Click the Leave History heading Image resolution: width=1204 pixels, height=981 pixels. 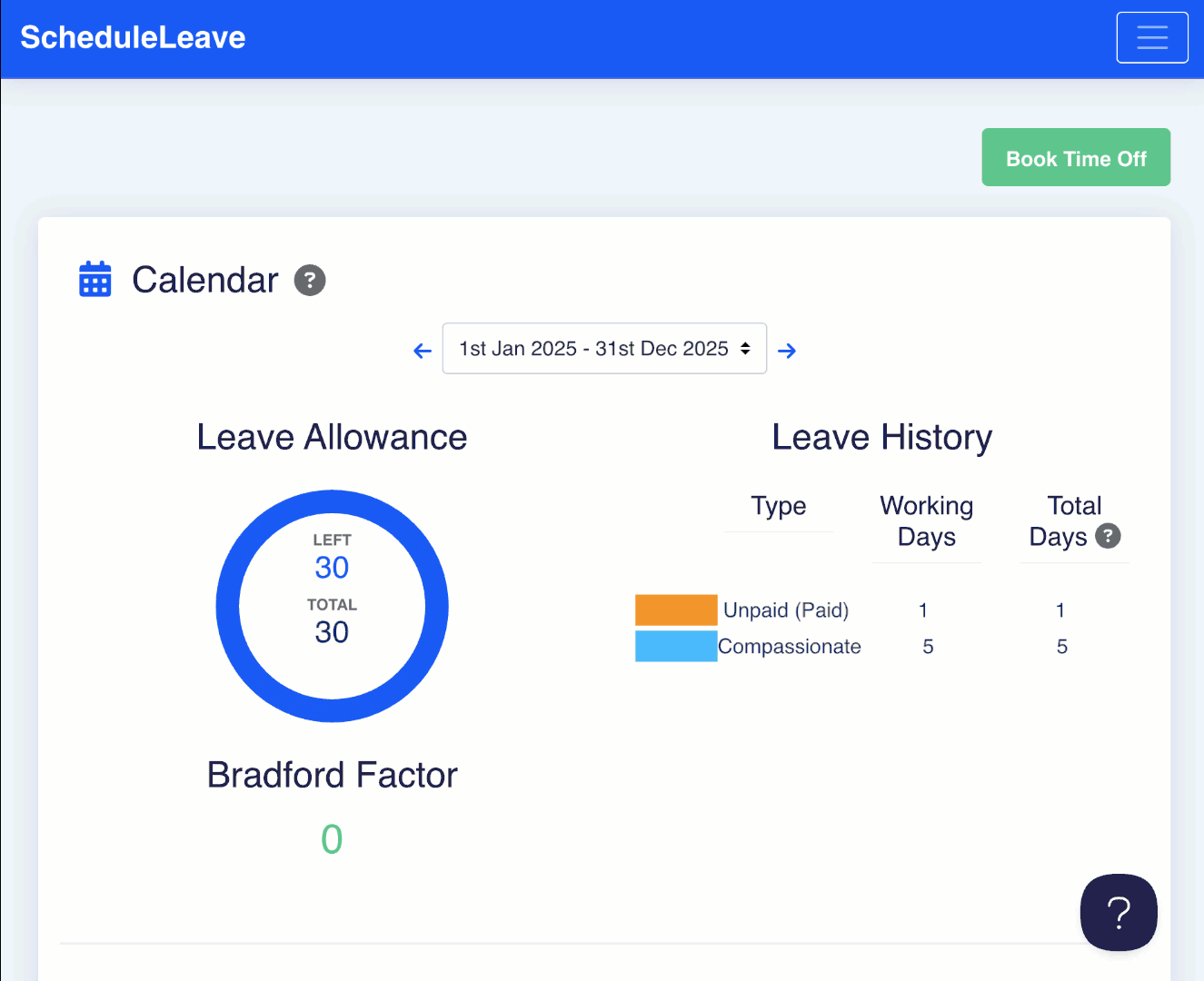pyautogui.click(x=881, y=438)
